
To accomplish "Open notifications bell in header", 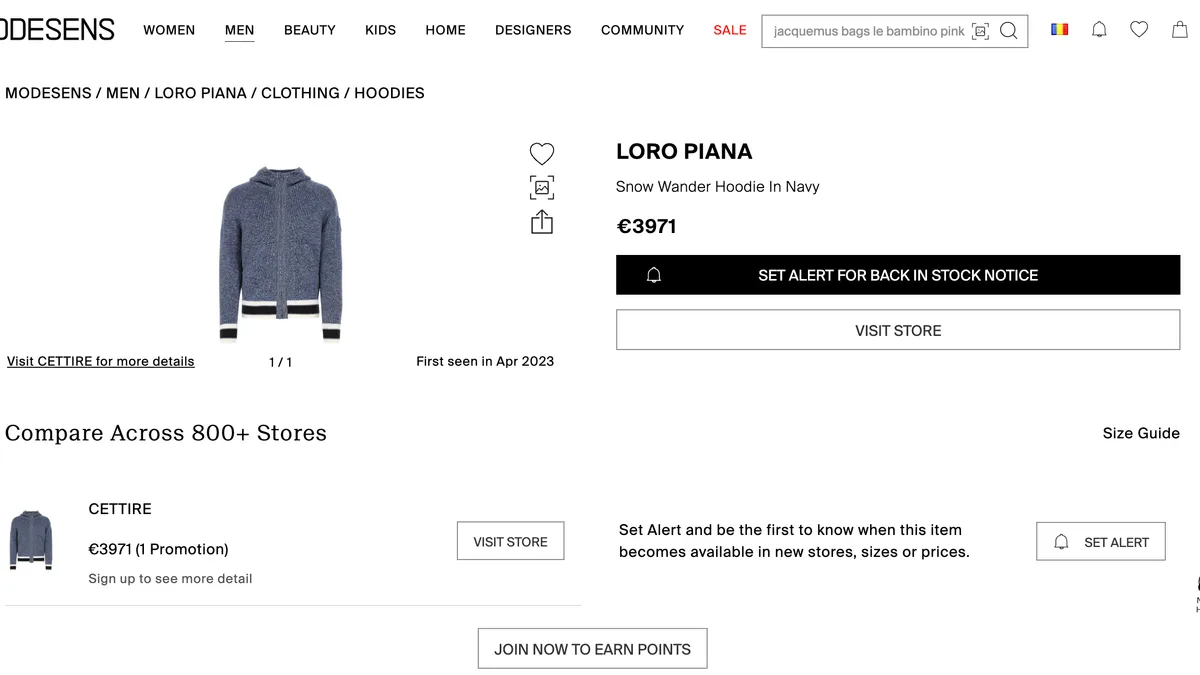I will (1099, 30).
